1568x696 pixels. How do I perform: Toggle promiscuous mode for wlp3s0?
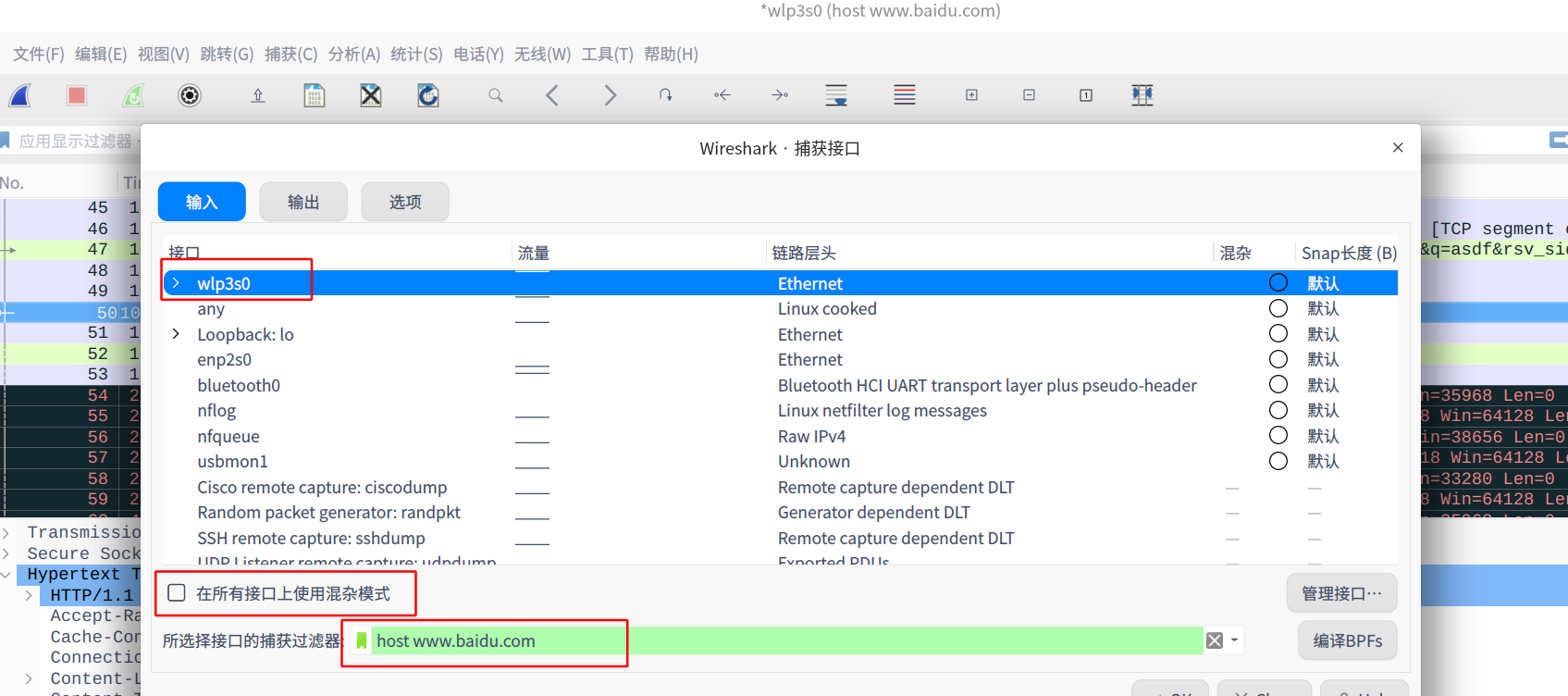[1278, 282]
